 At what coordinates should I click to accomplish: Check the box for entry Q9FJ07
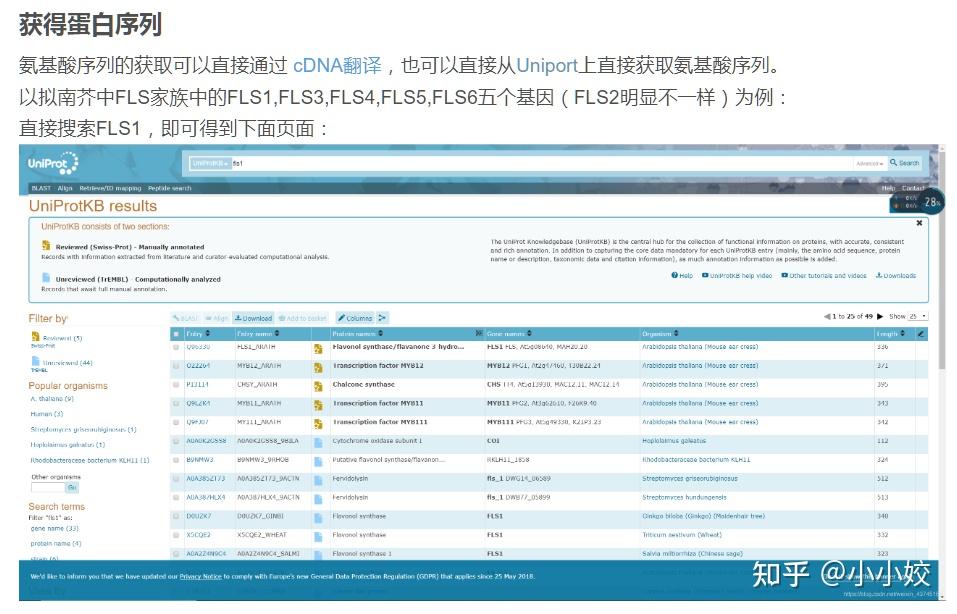(x=176, y=422)
